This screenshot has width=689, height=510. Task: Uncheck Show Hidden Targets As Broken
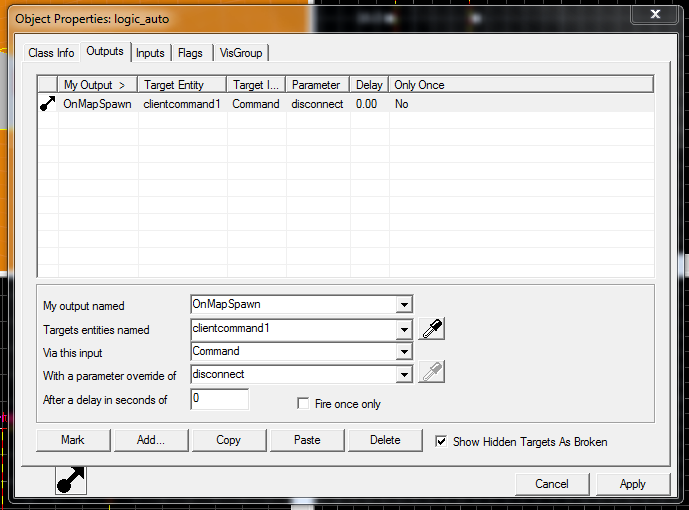pyautogui.click(x=442, y=441)
